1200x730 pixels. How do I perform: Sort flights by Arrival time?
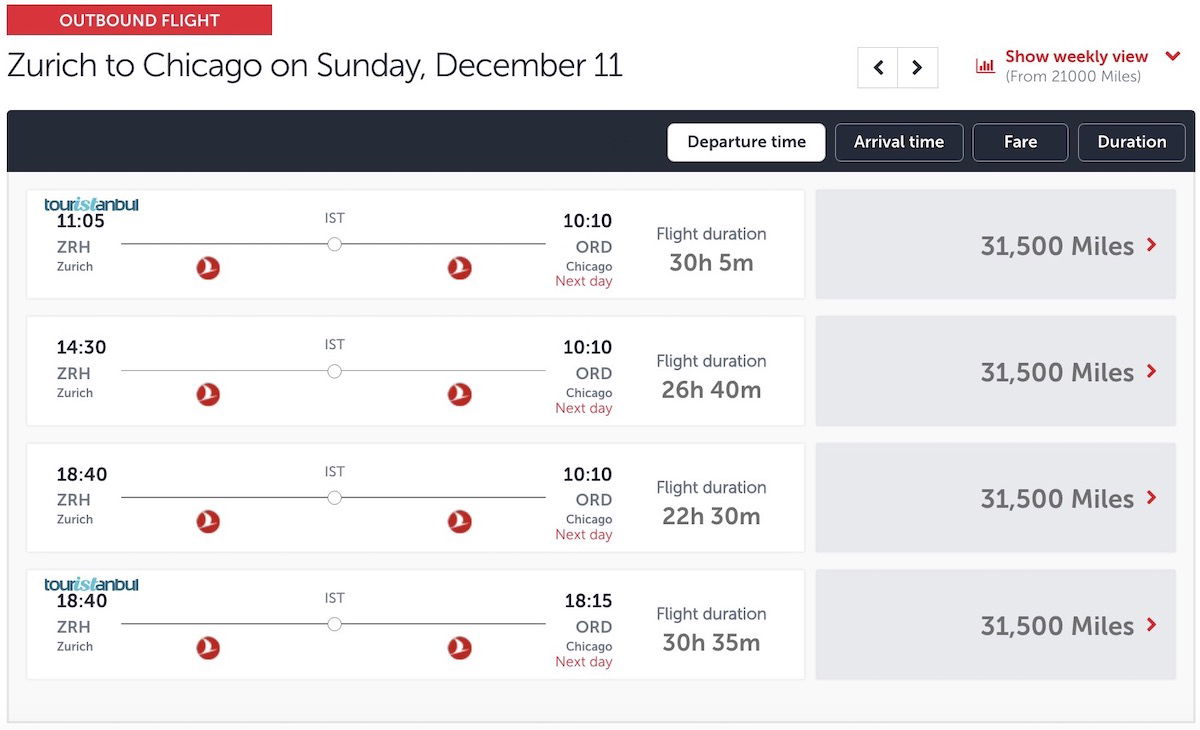[899, 142]
